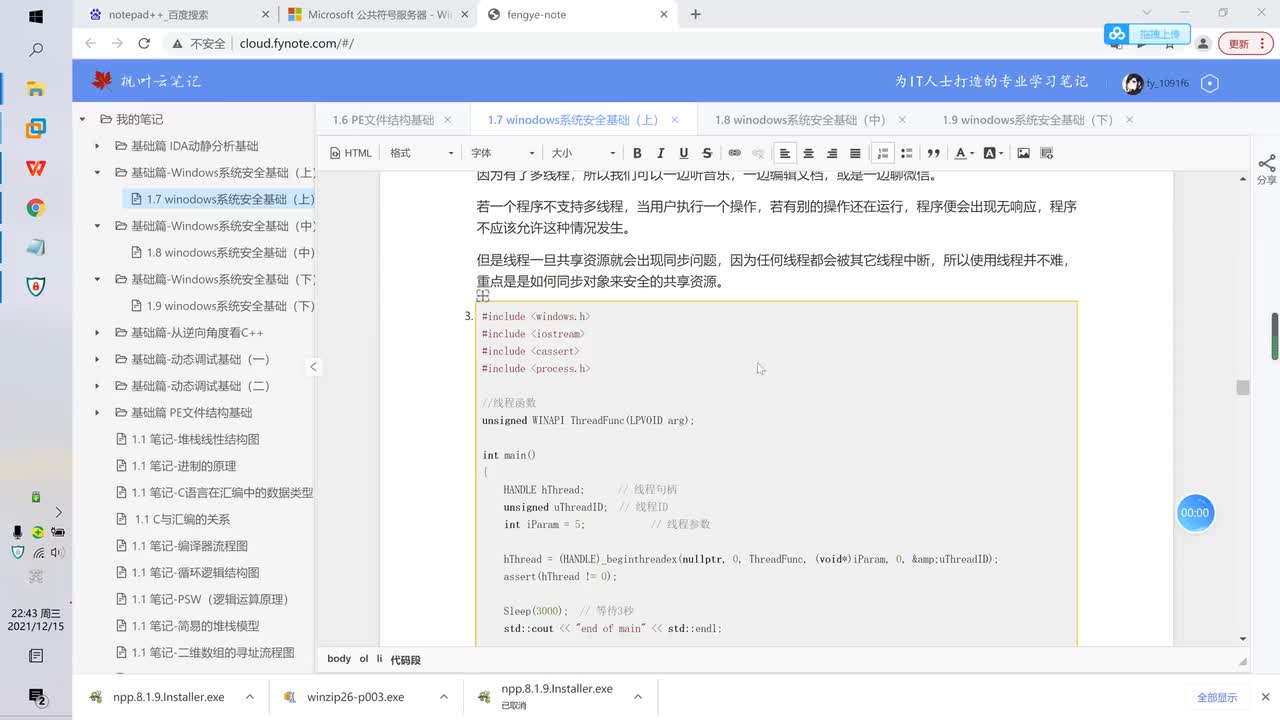This screenshot has width=1280, height=720.
Task: Click the address bar cloud.fynote.com
Action: pyautogui.click(x=296, y=44)
